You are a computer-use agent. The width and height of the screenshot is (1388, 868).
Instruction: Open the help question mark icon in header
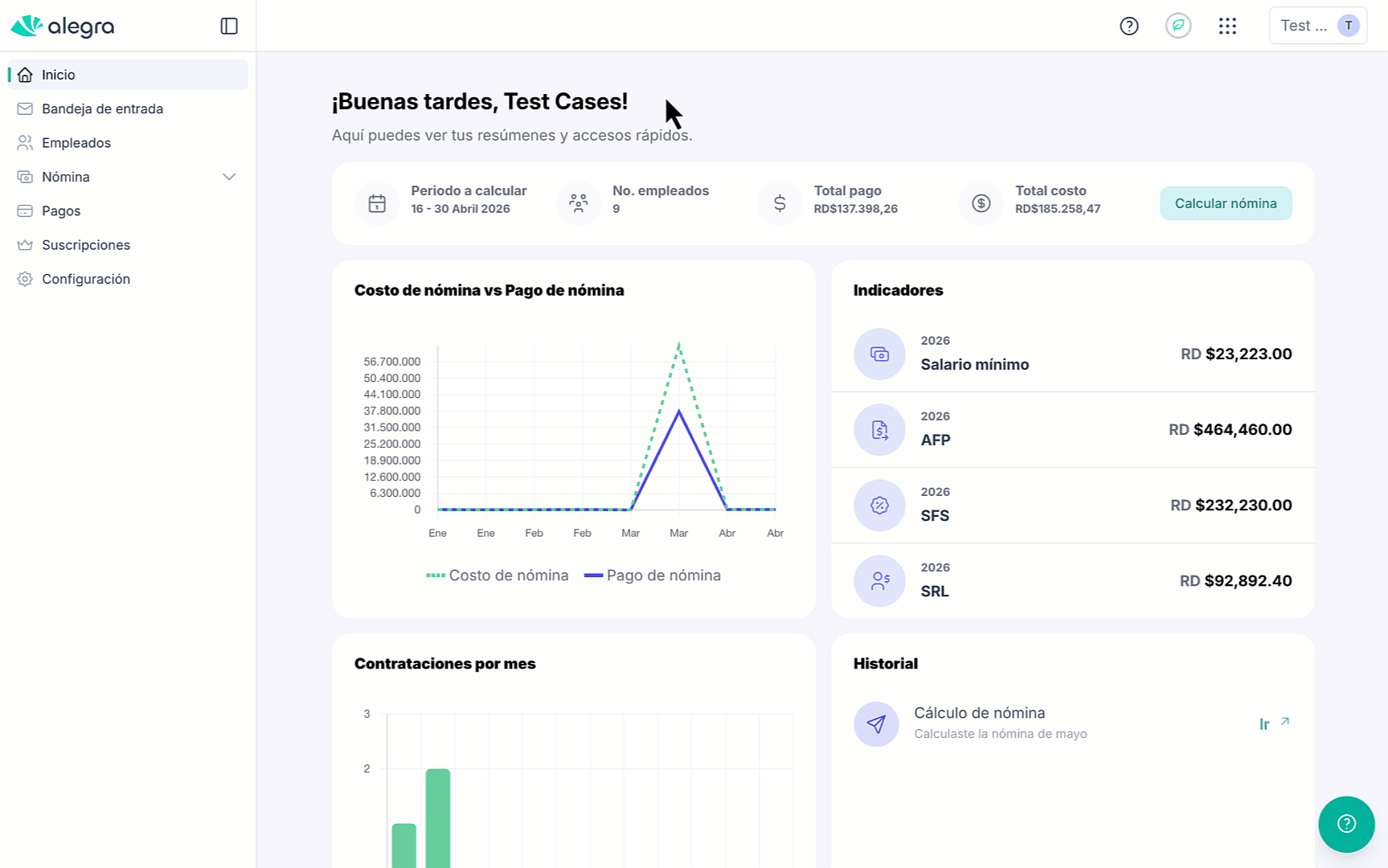click(x=1129, y=27)
